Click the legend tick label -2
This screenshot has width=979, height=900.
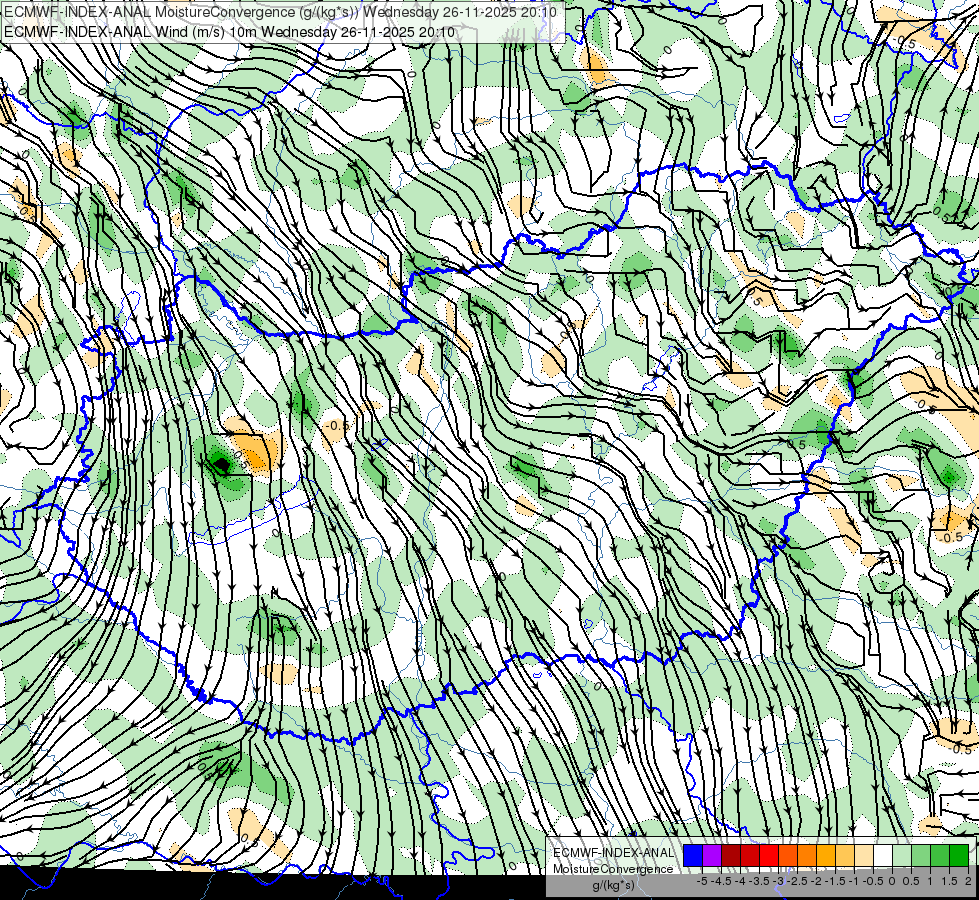coord(816,881)
